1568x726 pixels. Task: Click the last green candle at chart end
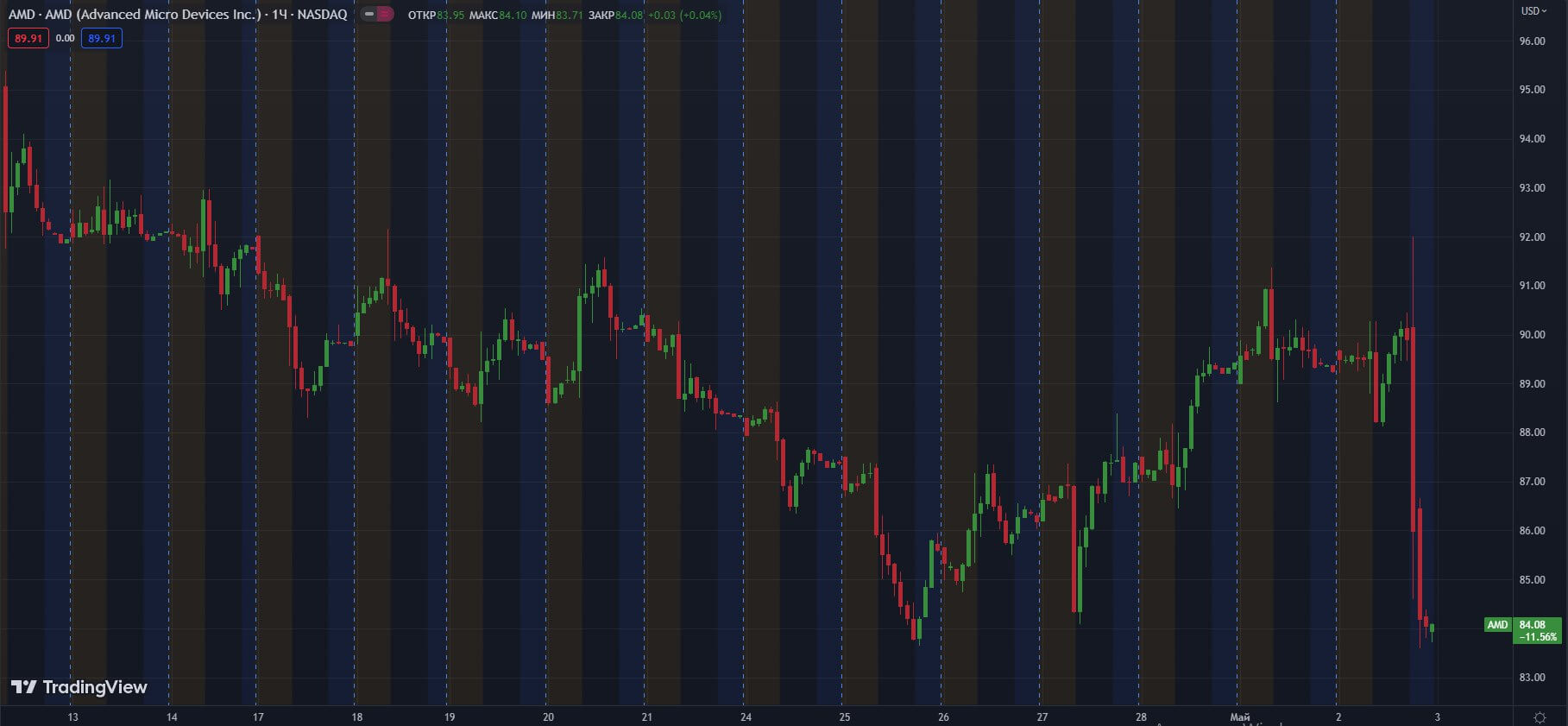pyautogui.click(x=1433, y=629)
